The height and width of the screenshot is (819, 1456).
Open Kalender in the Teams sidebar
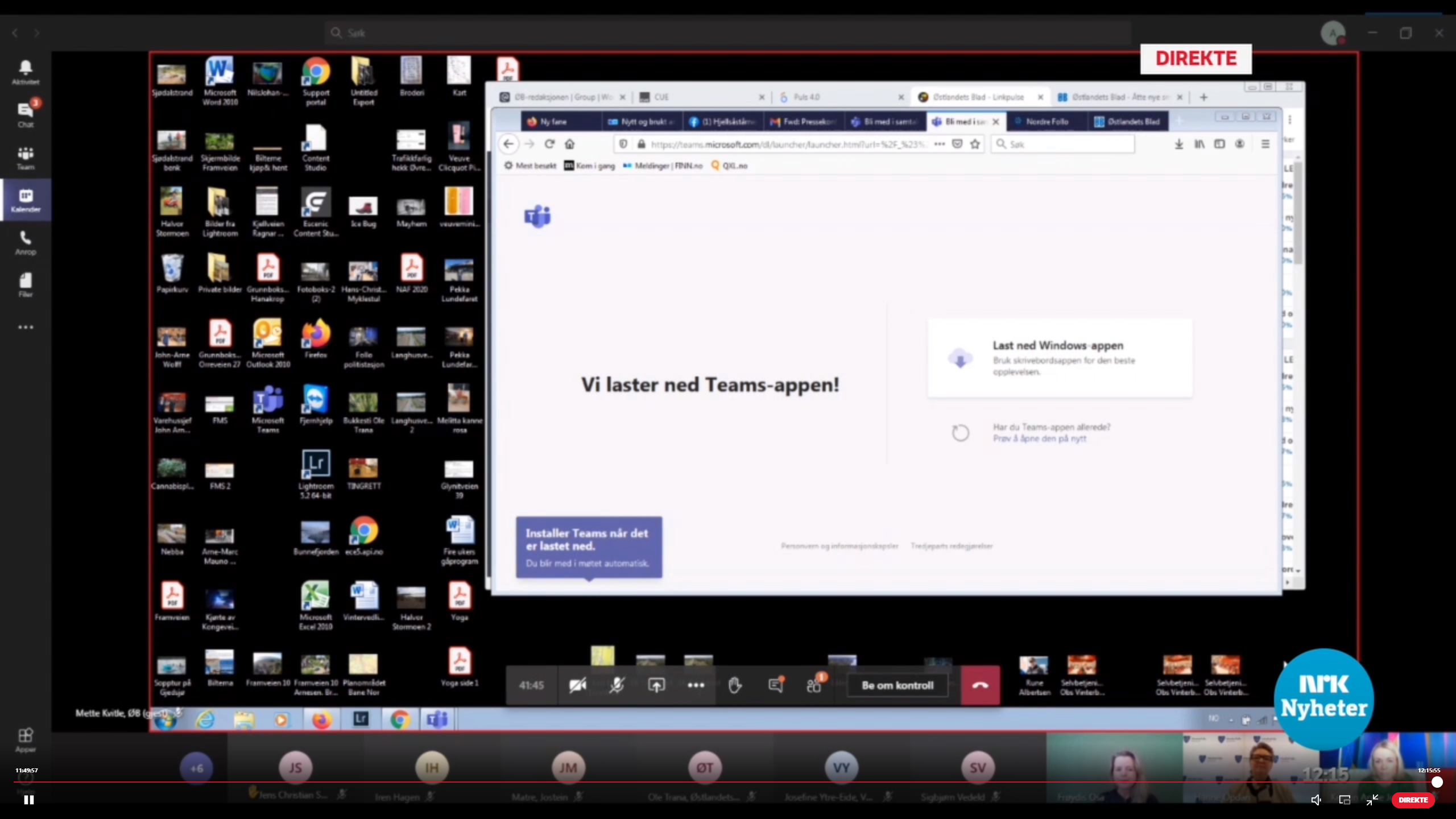click(26, 200)
